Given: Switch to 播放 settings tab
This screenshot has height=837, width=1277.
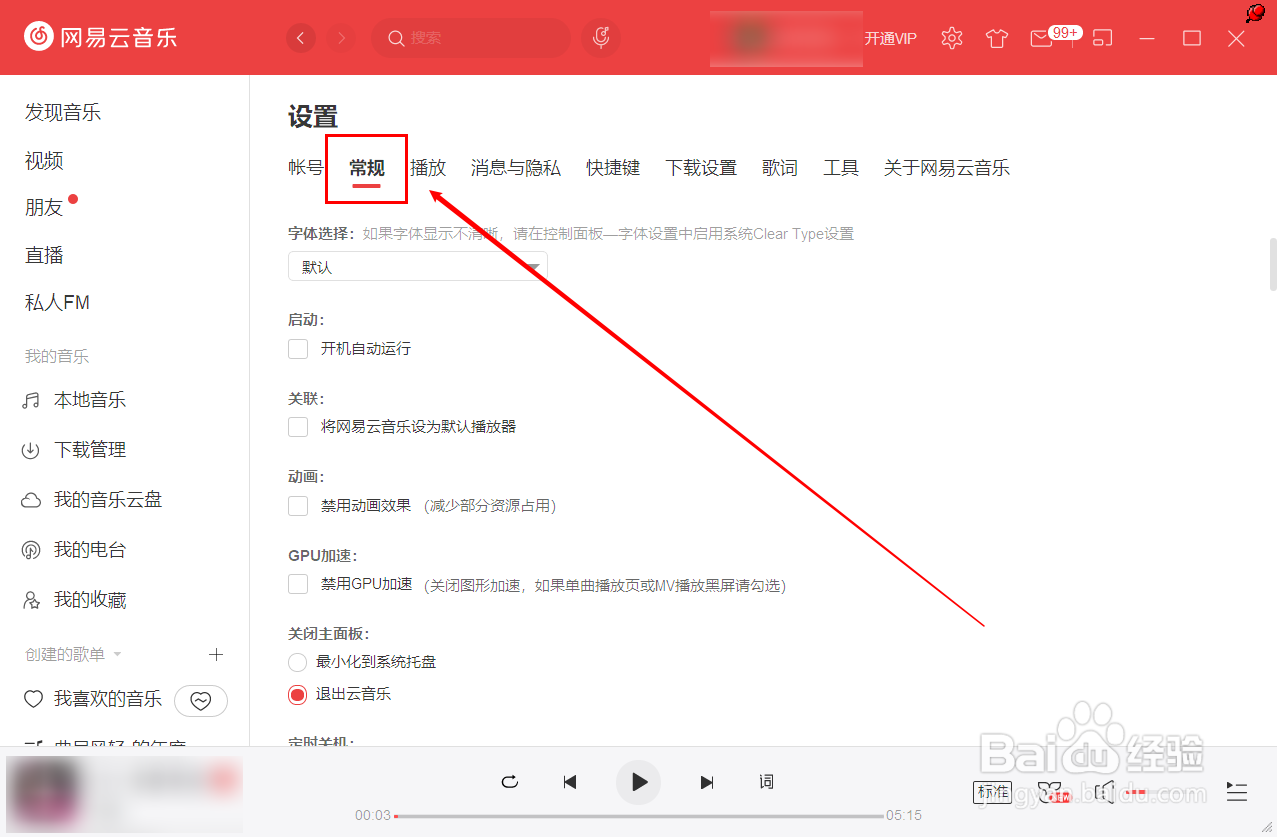Looking at the screenshot, I should [428, 168].
